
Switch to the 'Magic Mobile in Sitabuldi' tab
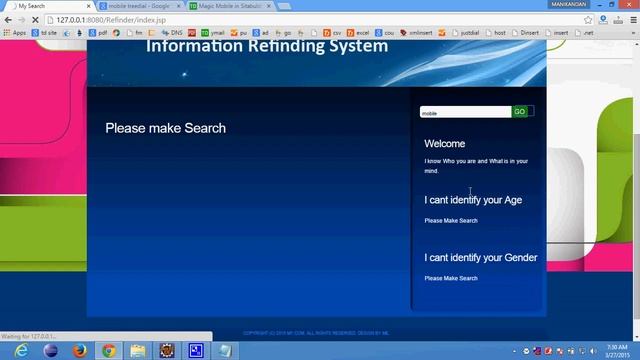pyautogui.click(x=229, y=6)
